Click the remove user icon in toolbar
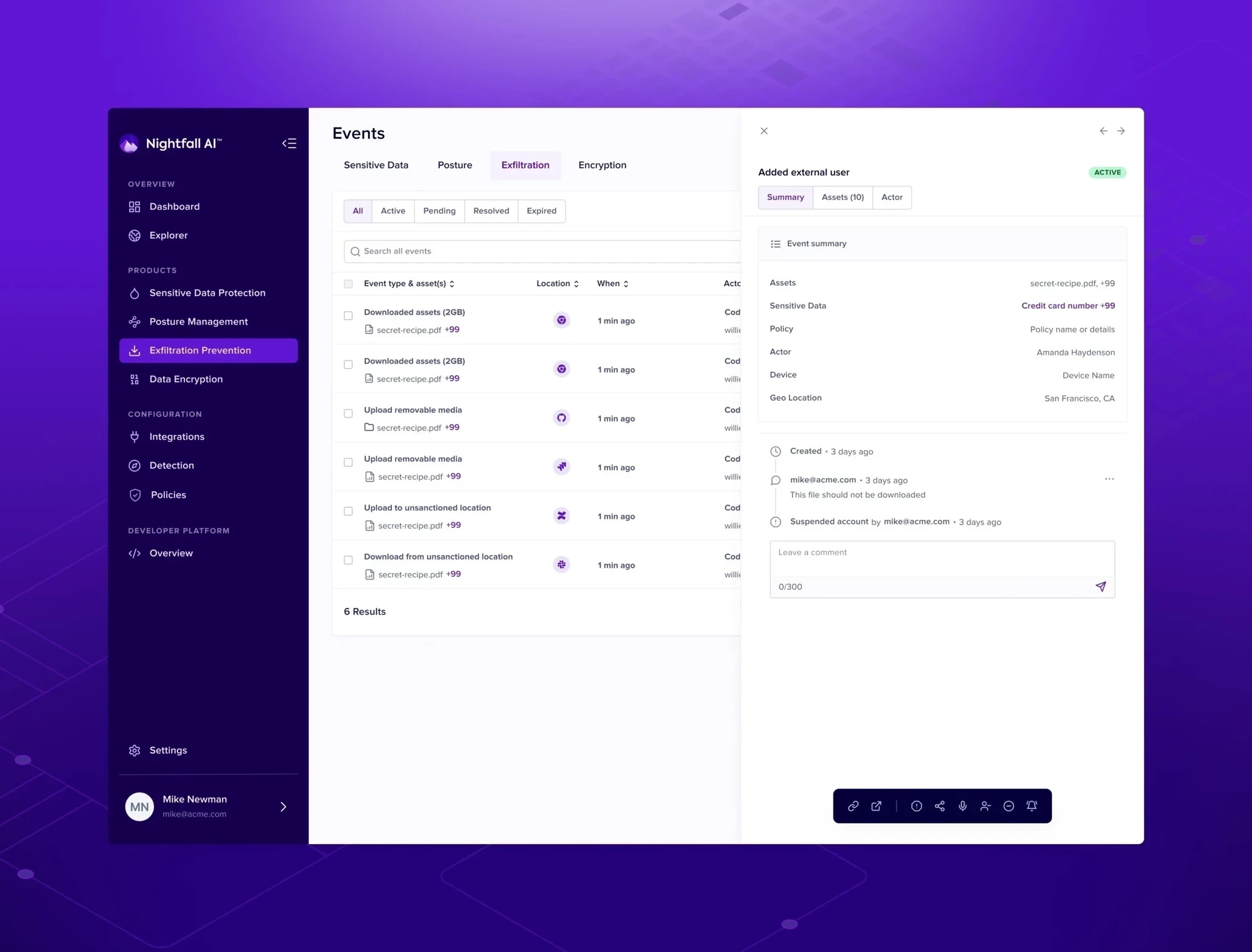Viewport: 1252px width, 952px height. (986, 806)
